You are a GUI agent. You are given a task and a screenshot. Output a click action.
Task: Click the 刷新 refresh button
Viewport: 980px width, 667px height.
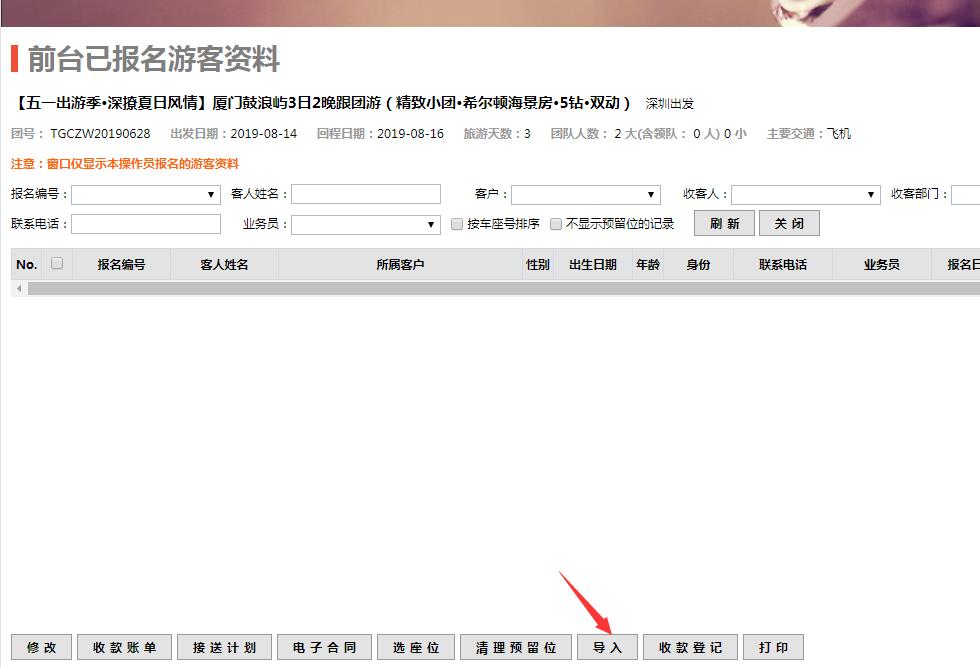click(x=724, y=224)
